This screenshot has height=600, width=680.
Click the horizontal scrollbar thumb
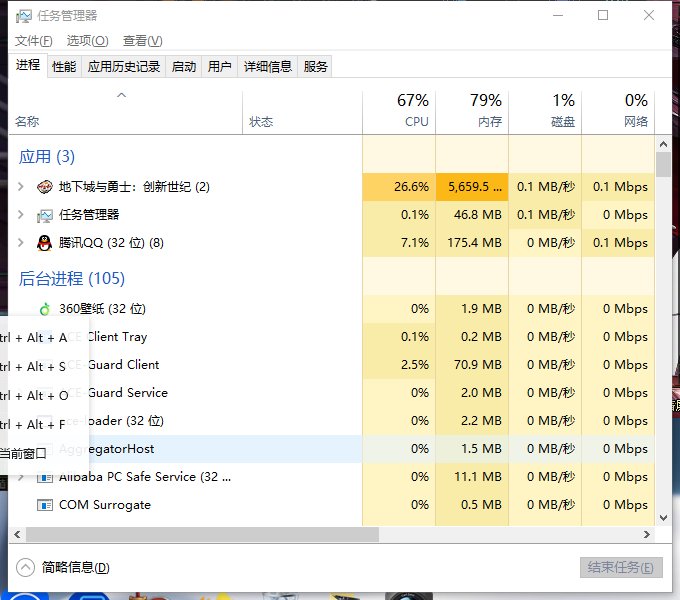[202, 535]
